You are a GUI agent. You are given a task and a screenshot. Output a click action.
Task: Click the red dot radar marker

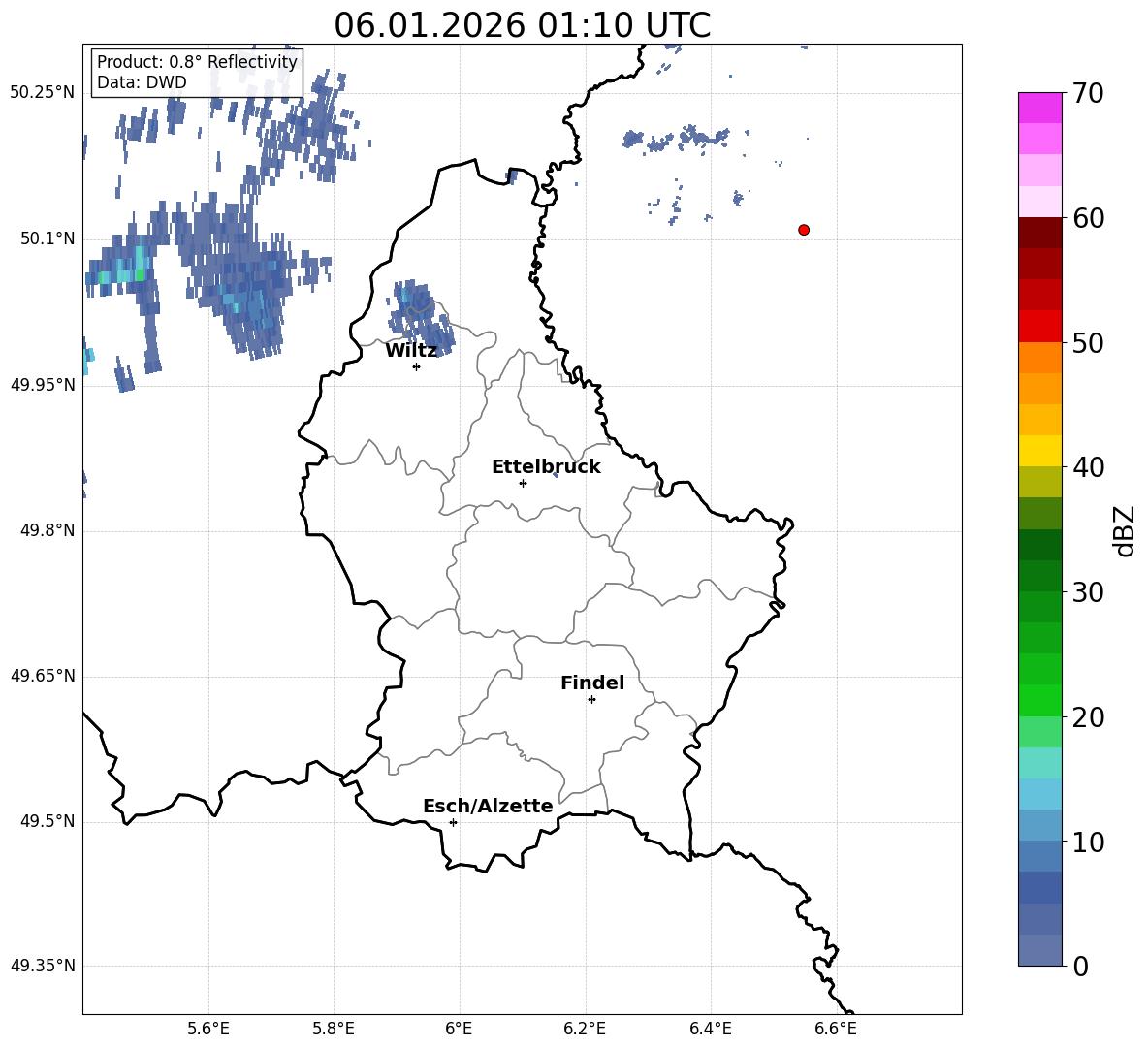804,230
